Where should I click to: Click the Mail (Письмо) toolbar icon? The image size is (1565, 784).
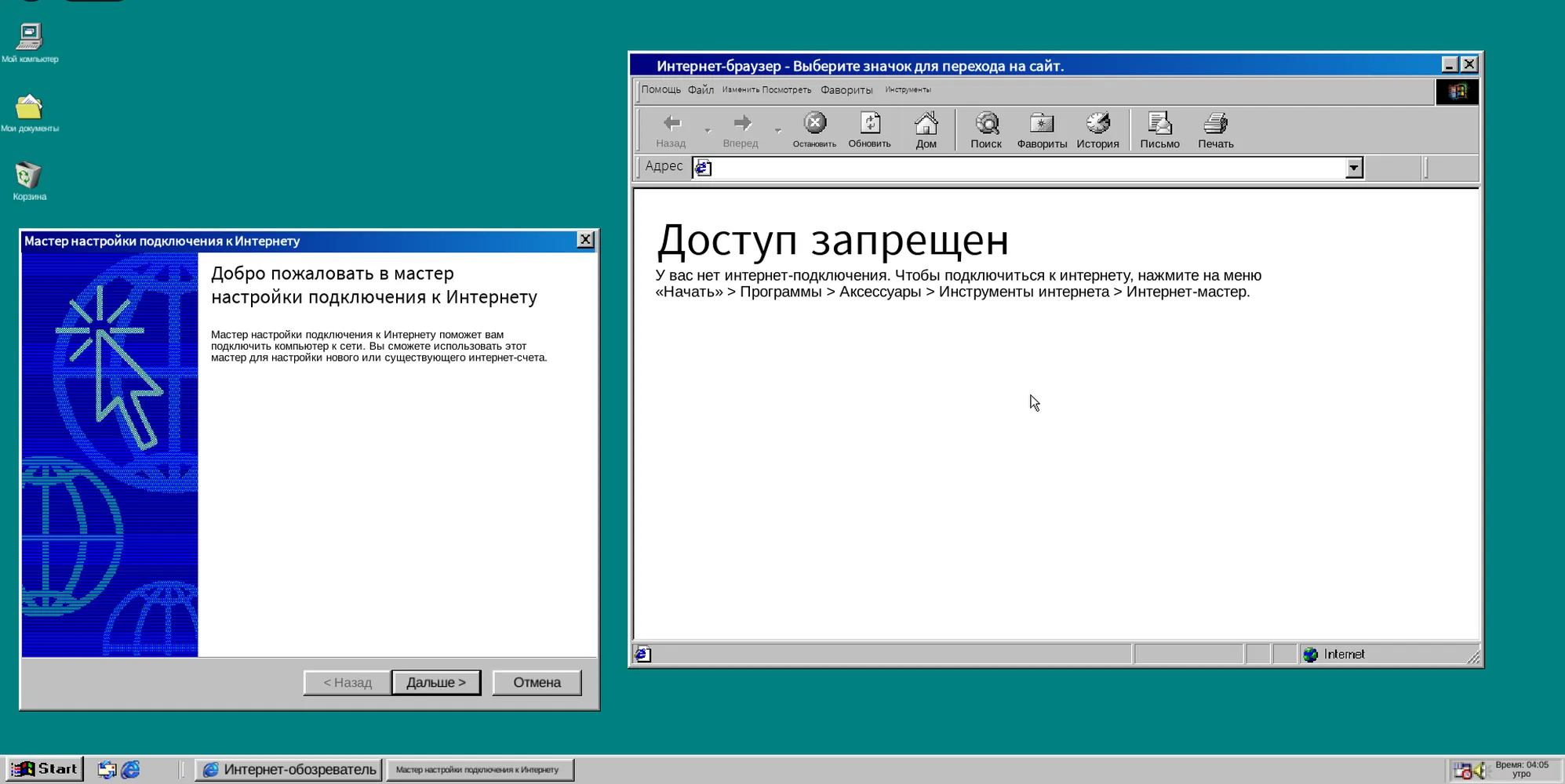click(x=1159, y=130)
